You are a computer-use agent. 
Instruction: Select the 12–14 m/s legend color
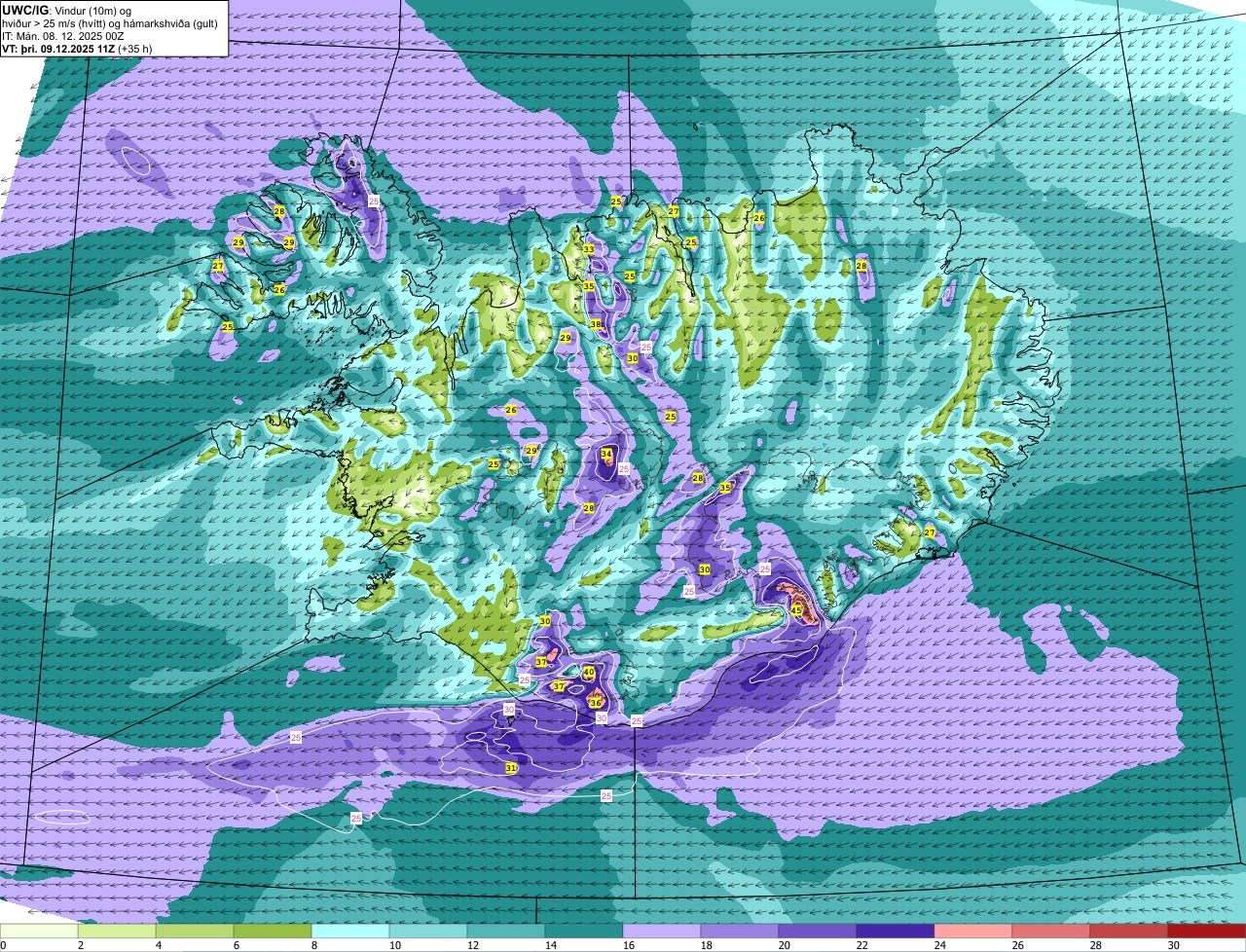pos(506,932)
